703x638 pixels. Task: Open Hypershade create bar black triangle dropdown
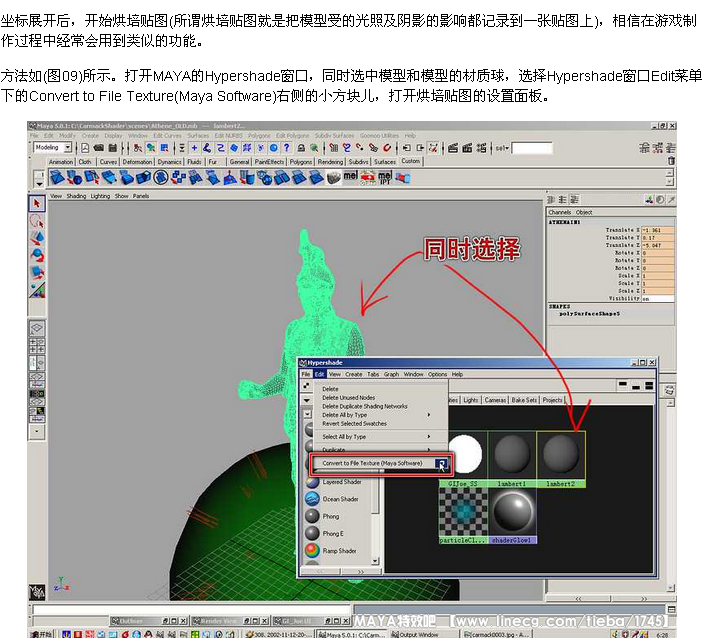[x=307, y=400]
